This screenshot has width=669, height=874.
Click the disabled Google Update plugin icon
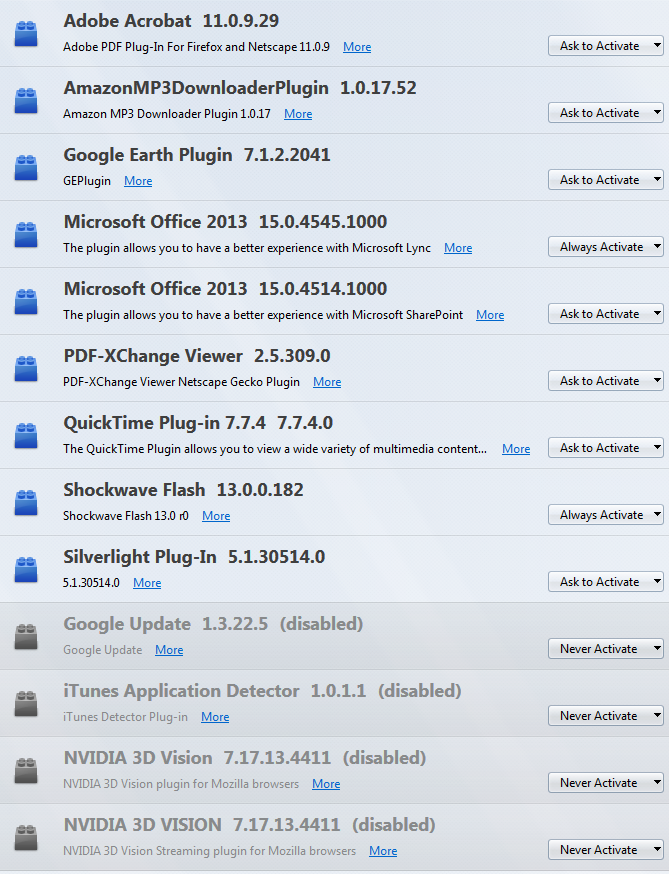pos(25,637)
